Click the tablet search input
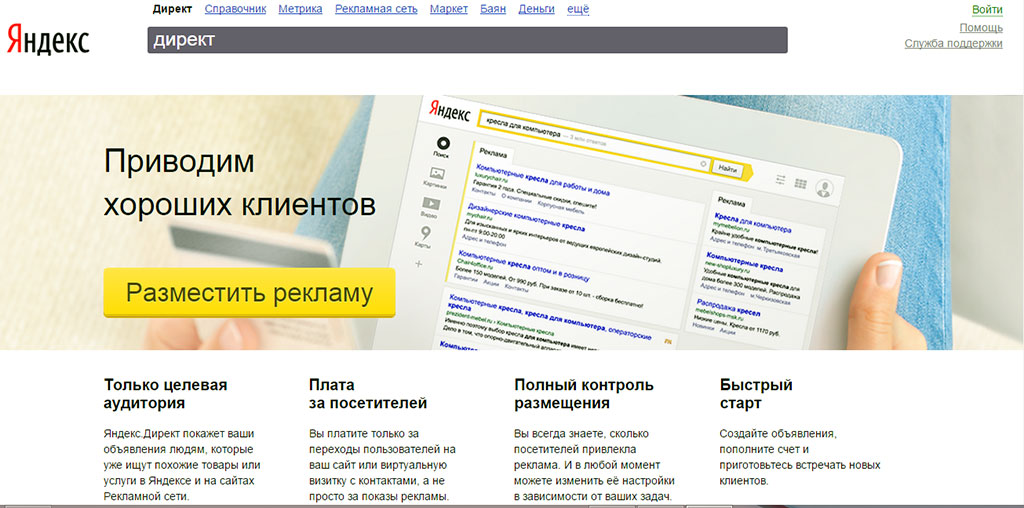The image size is (1024, 508). pyautogui.click(x=593, y=142)
